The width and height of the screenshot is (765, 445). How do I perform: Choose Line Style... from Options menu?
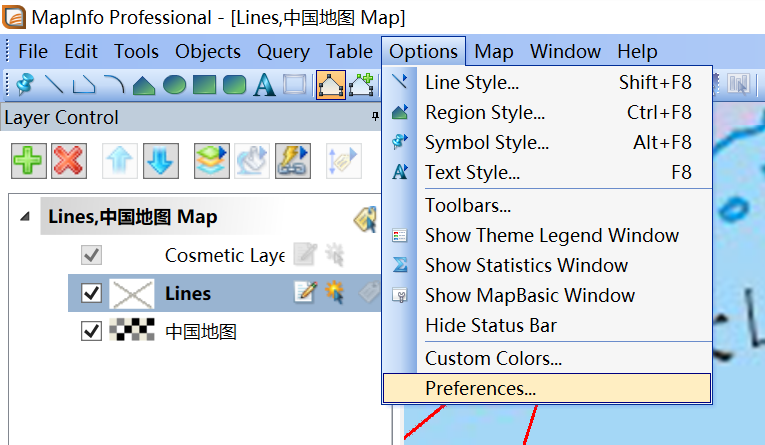547,82
